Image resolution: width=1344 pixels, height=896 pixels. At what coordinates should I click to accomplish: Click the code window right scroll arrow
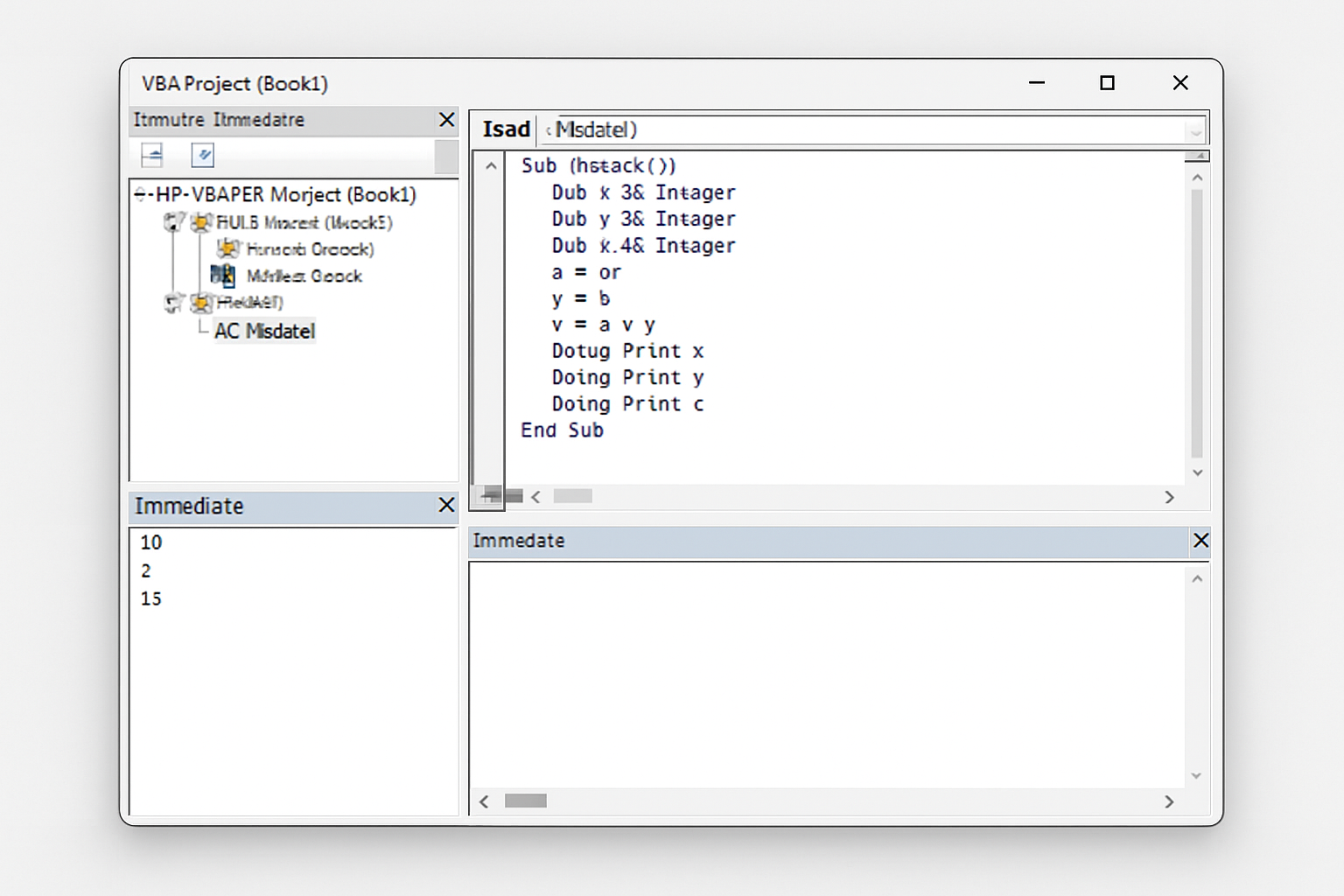[1169, 497]
